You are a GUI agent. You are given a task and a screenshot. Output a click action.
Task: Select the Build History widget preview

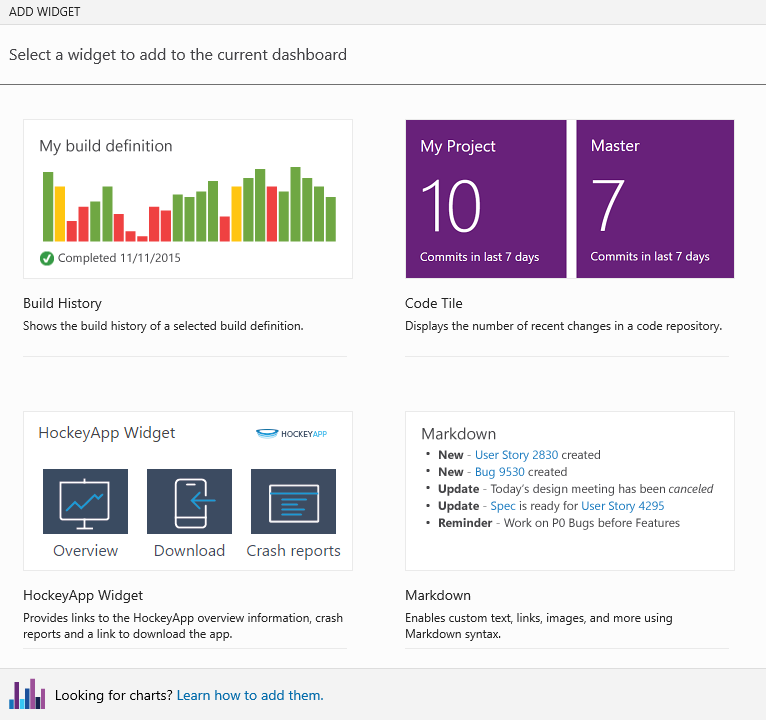coord(188,199)
